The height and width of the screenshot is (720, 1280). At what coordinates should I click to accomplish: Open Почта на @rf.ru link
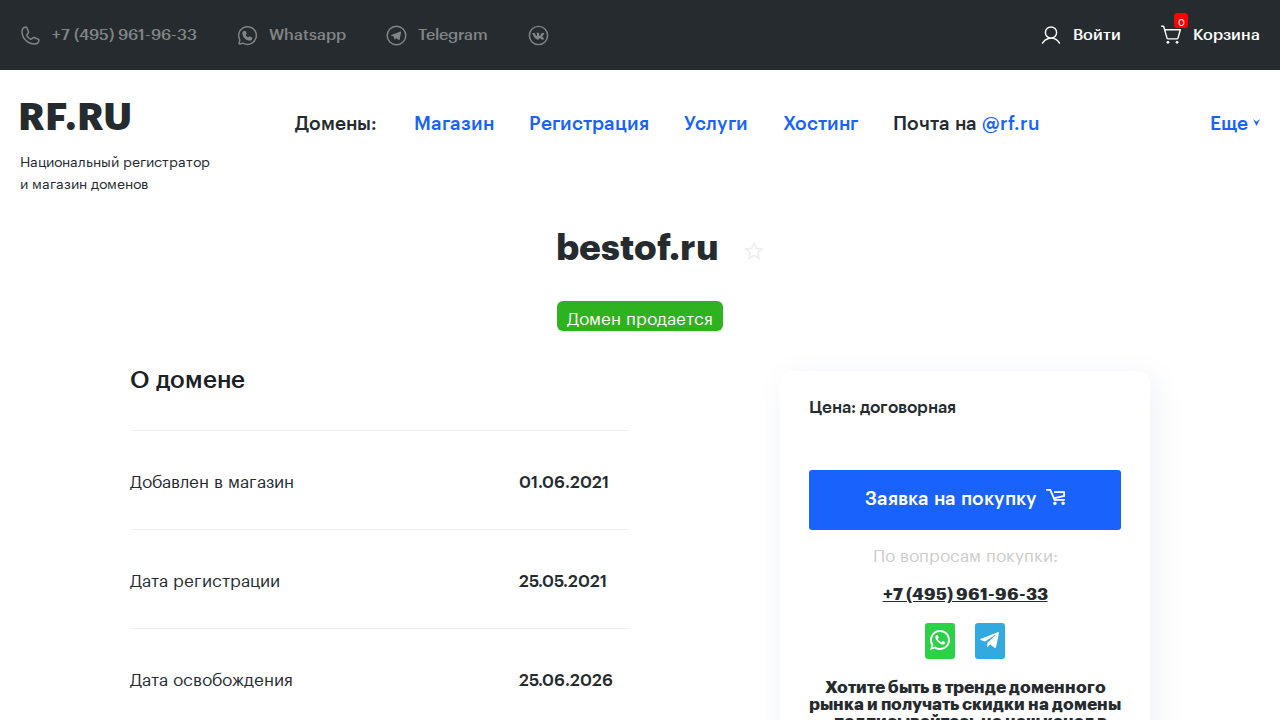click(966, 123)
